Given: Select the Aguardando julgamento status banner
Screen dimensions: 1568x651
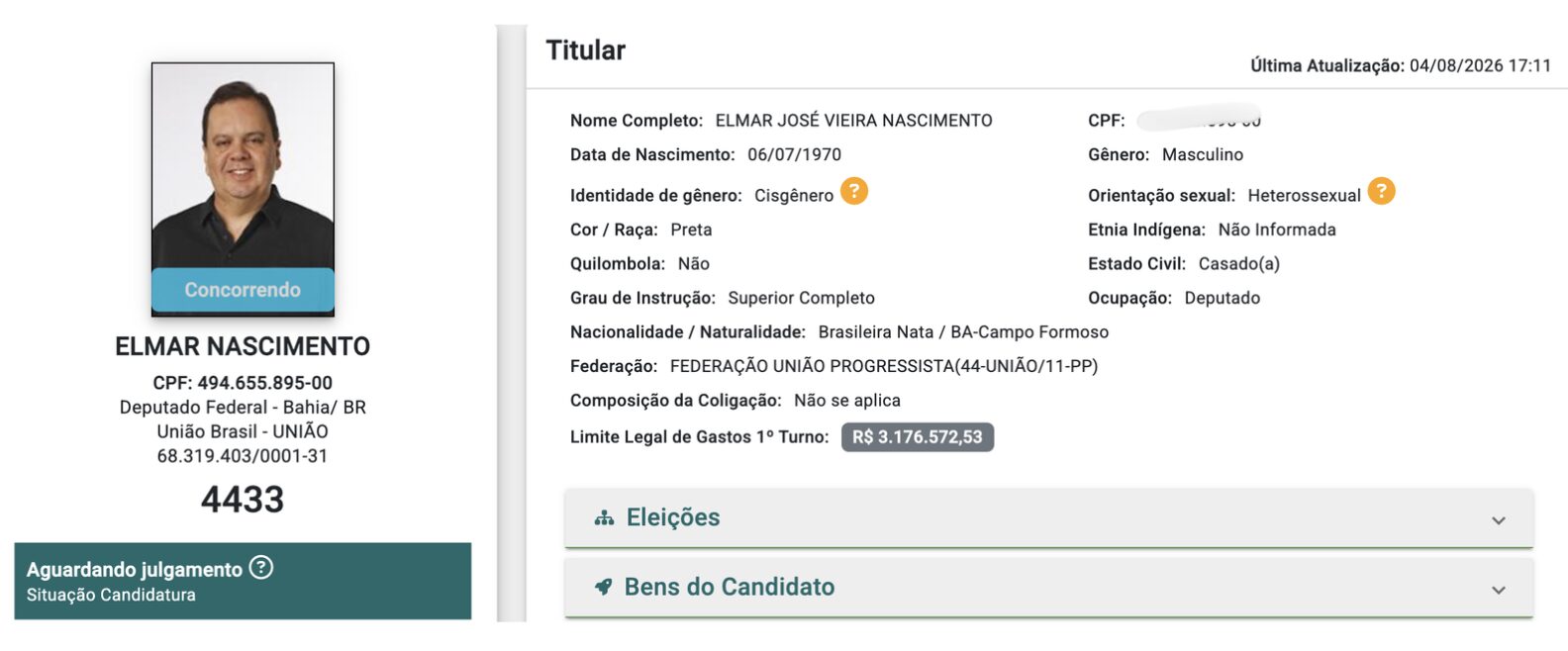Looking at the screenshot, I should [x=243, y=581].
